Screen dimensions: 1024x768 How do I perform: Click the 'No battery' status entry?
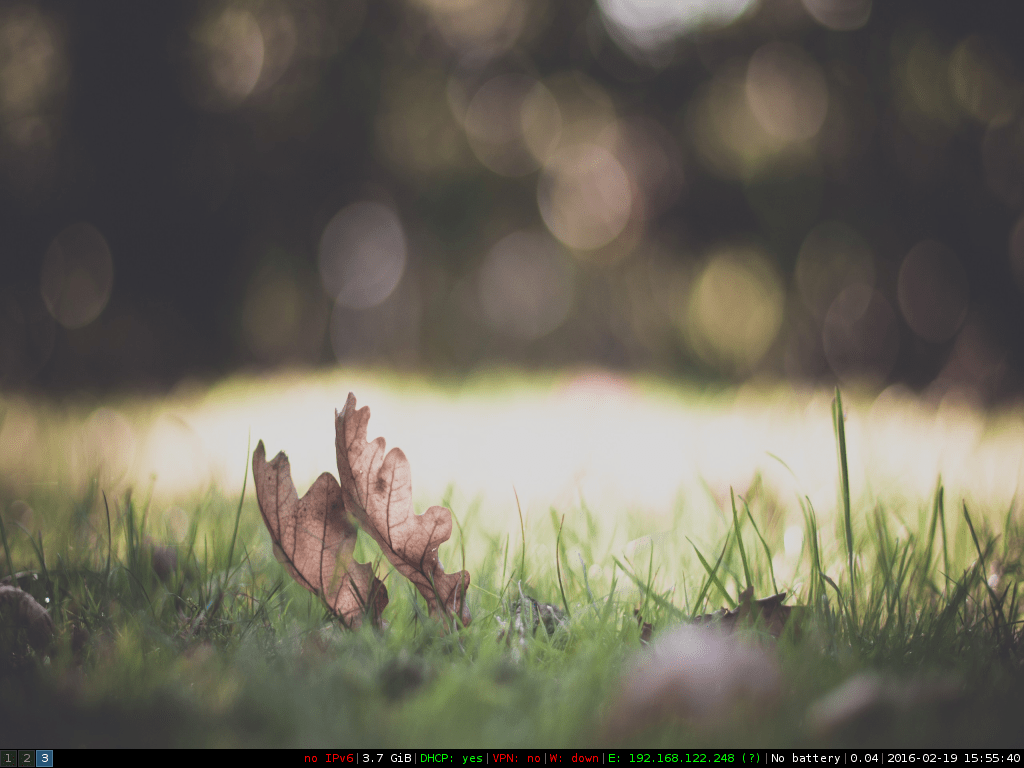click(806, 758)
